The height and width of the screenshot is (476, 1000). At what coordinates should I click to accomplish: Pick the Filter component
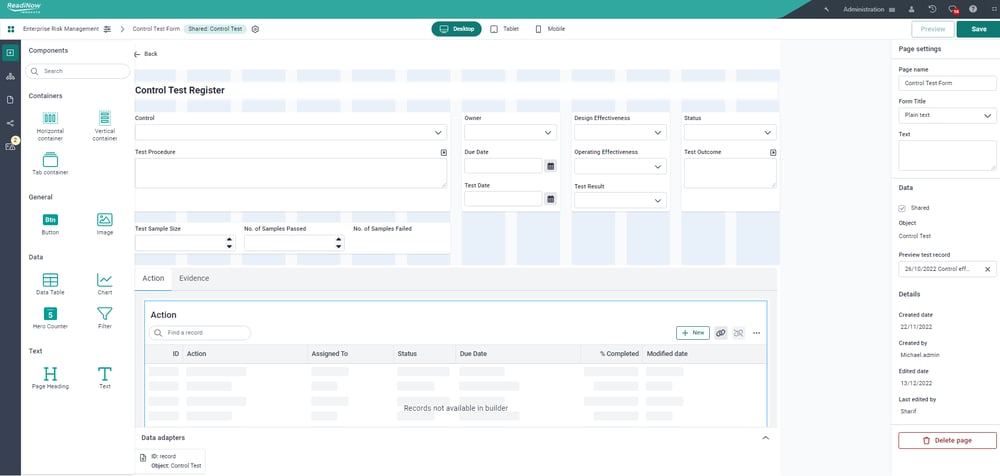(x=105, y=318)
